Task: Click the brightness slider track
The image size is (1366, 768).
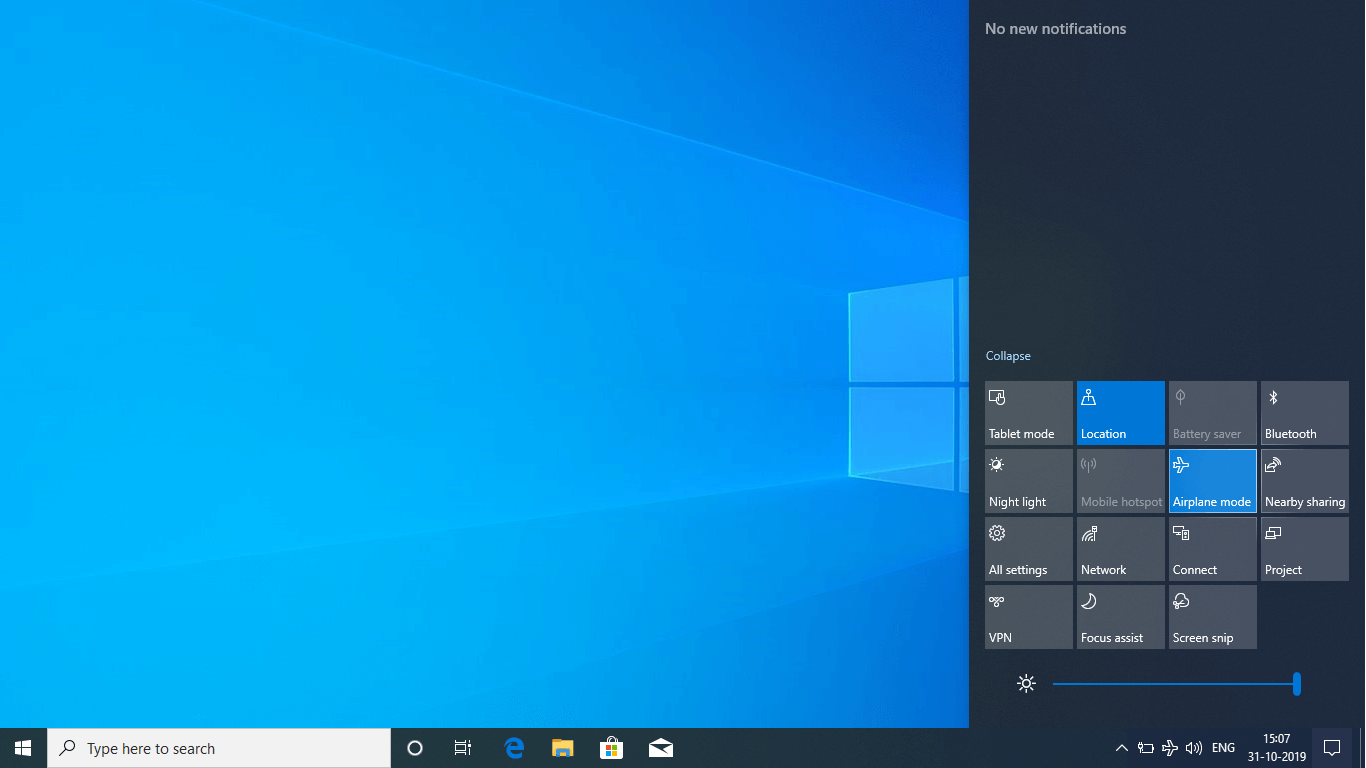Action: (x=1176, y=684)
